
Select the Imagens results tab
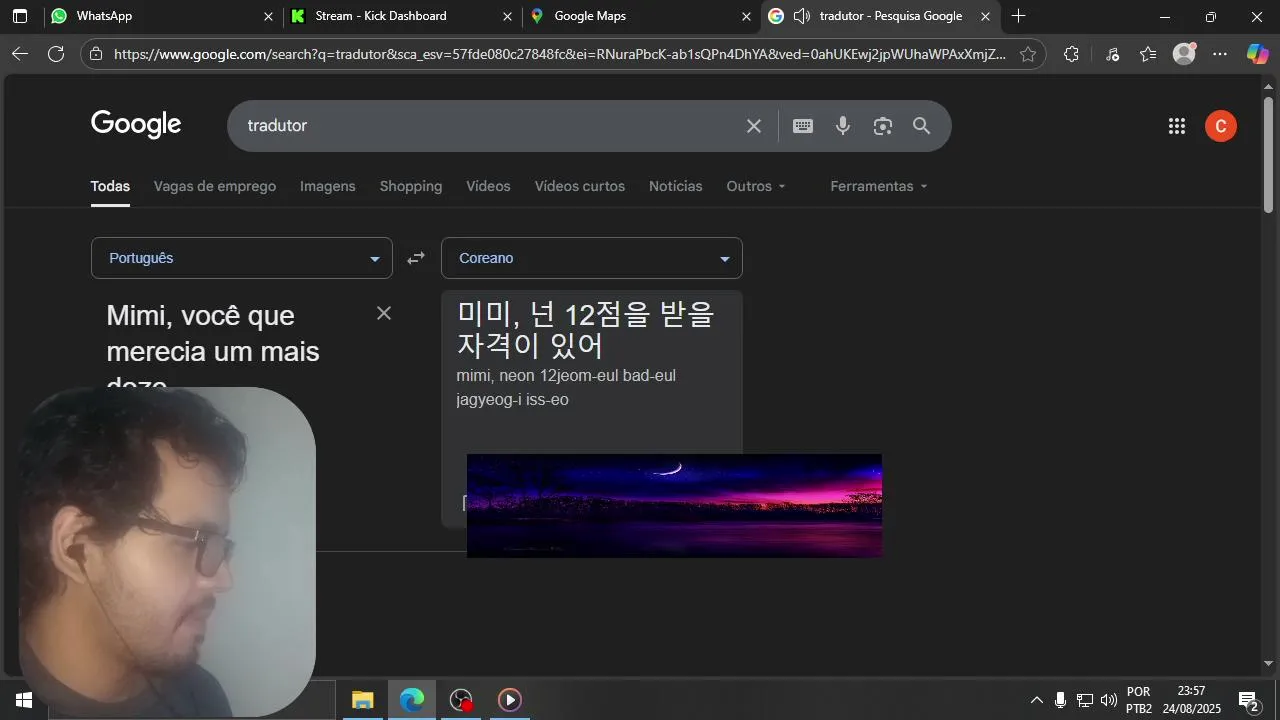tap(328, 186)
